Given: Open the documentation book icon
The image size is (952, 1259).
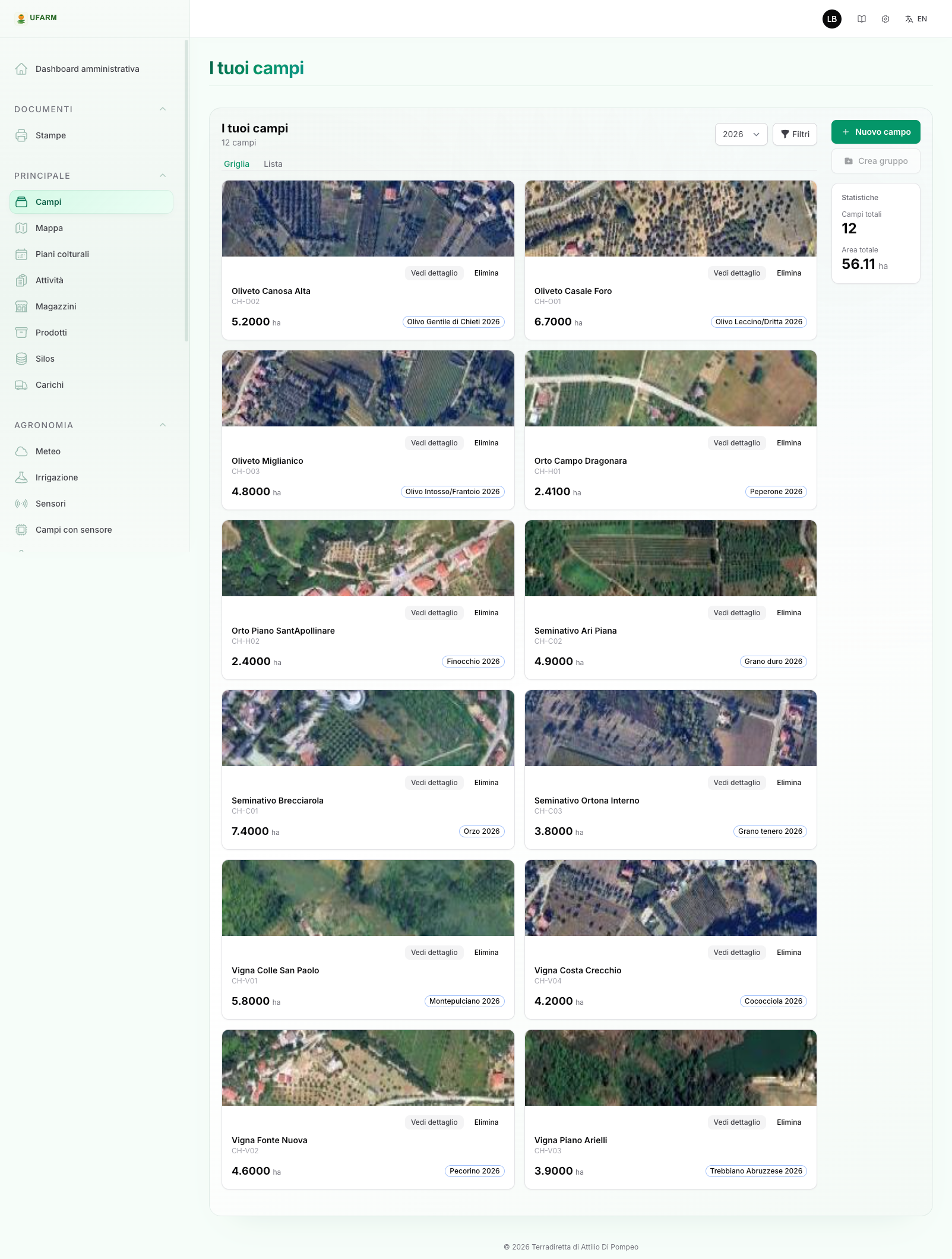Looking at the screenshot, I should (x=862, y=19).
